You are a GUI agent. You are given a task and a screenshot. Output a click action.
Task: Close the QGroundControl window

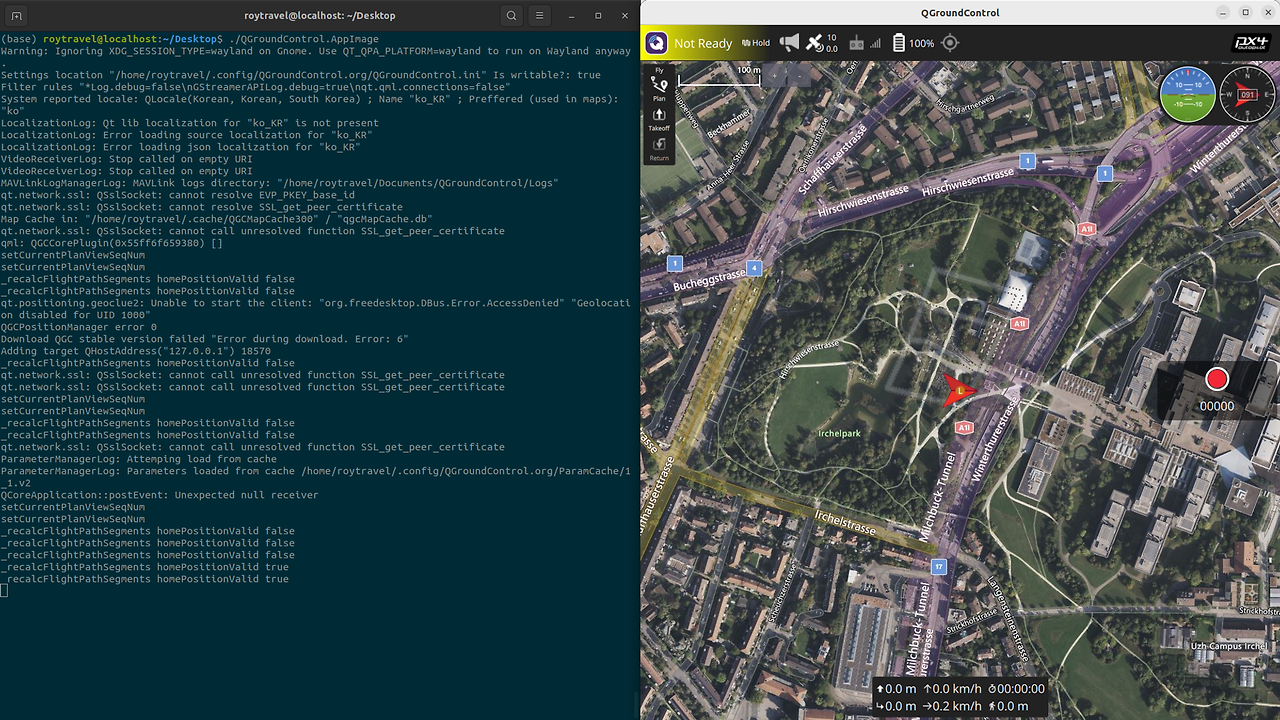(x=1266, y=12)
